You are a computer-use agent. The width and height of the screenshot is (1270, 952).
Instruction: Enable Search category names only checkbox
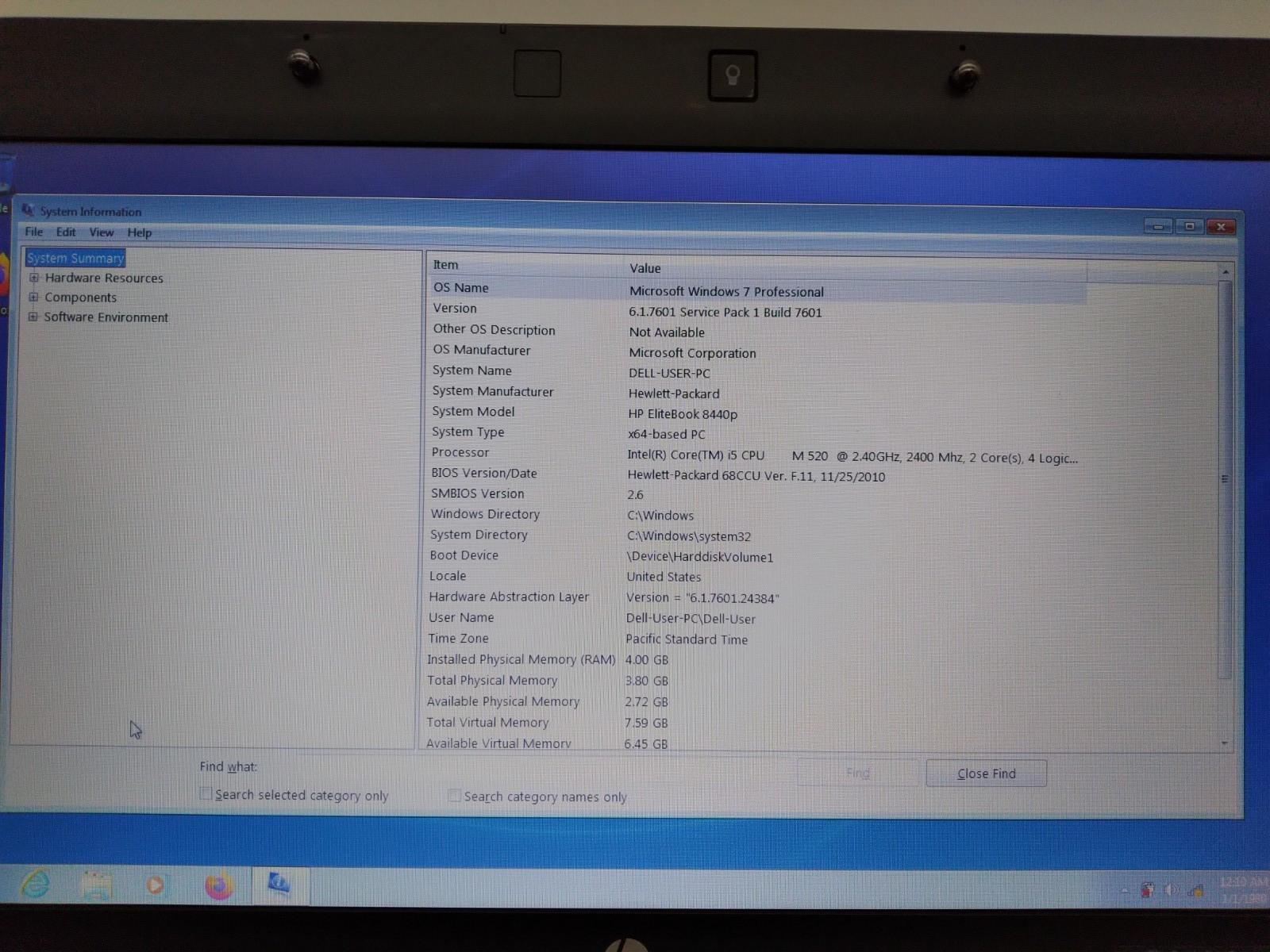click(x=454, y=795)
